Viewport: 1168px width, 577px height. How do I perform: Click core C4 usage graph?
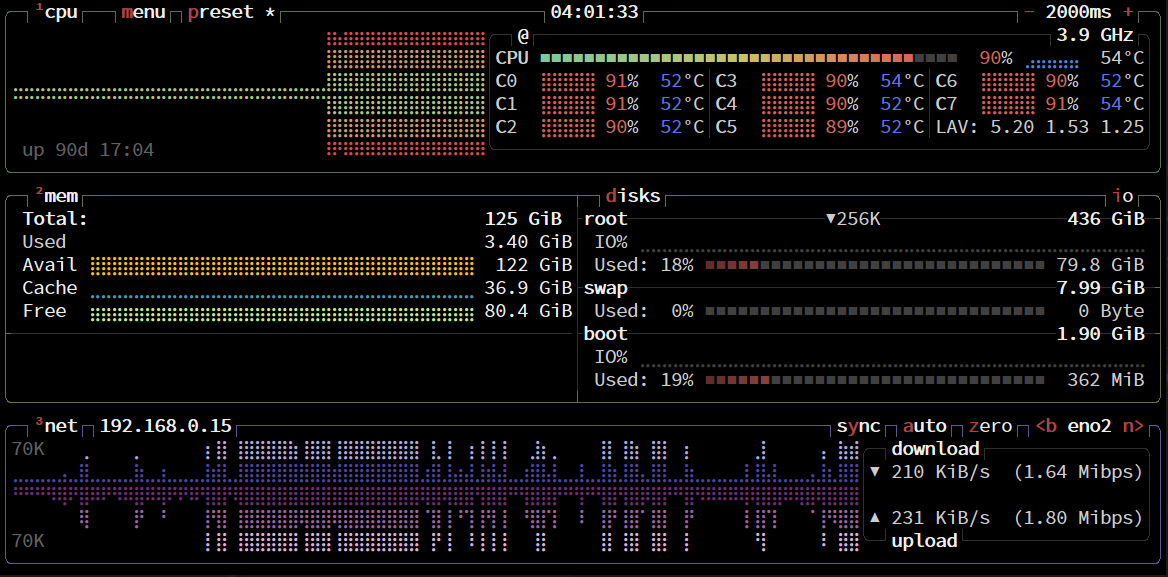(787, 104)
